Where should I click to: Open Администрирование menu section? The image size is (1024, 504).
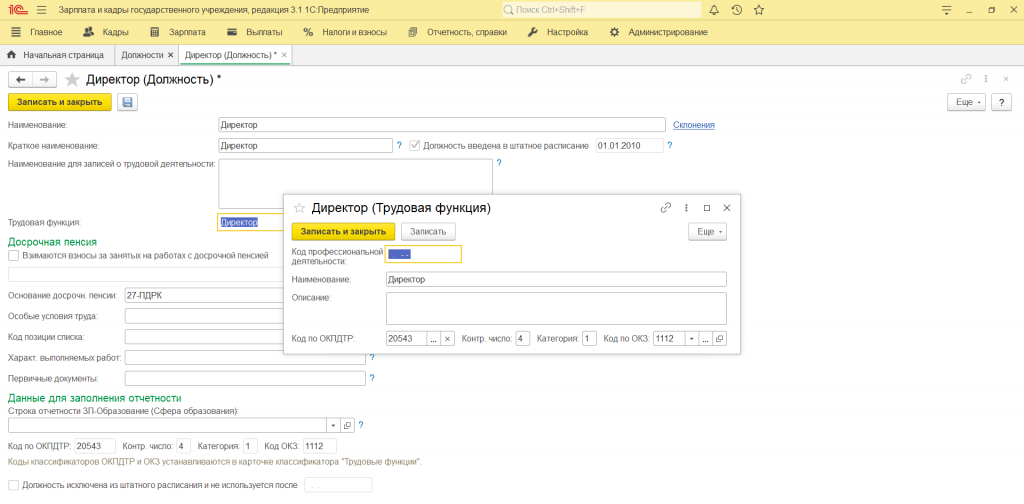click(x=658, y=32)
